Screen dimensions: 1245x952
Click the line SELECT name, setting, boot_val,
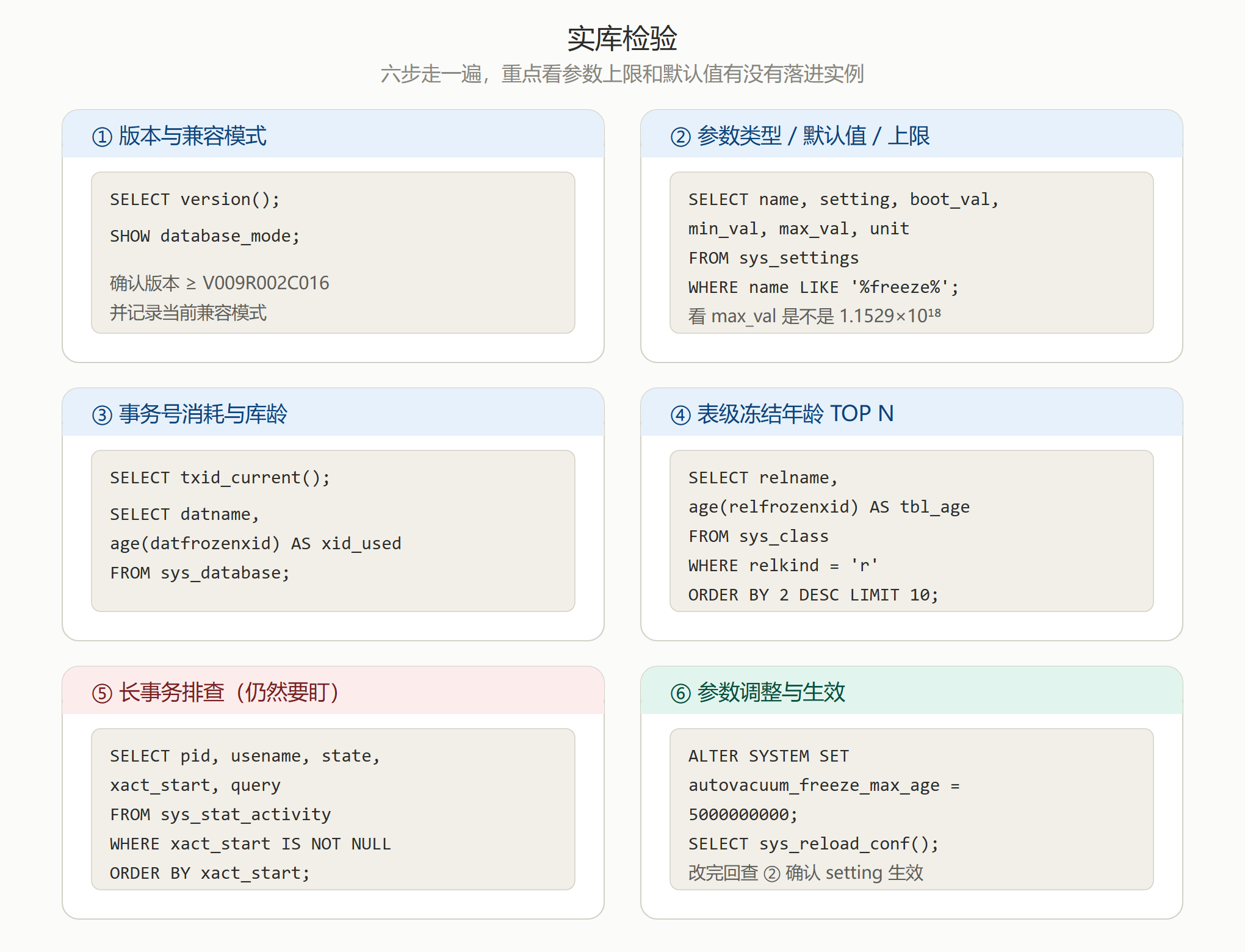coord(843,200)
